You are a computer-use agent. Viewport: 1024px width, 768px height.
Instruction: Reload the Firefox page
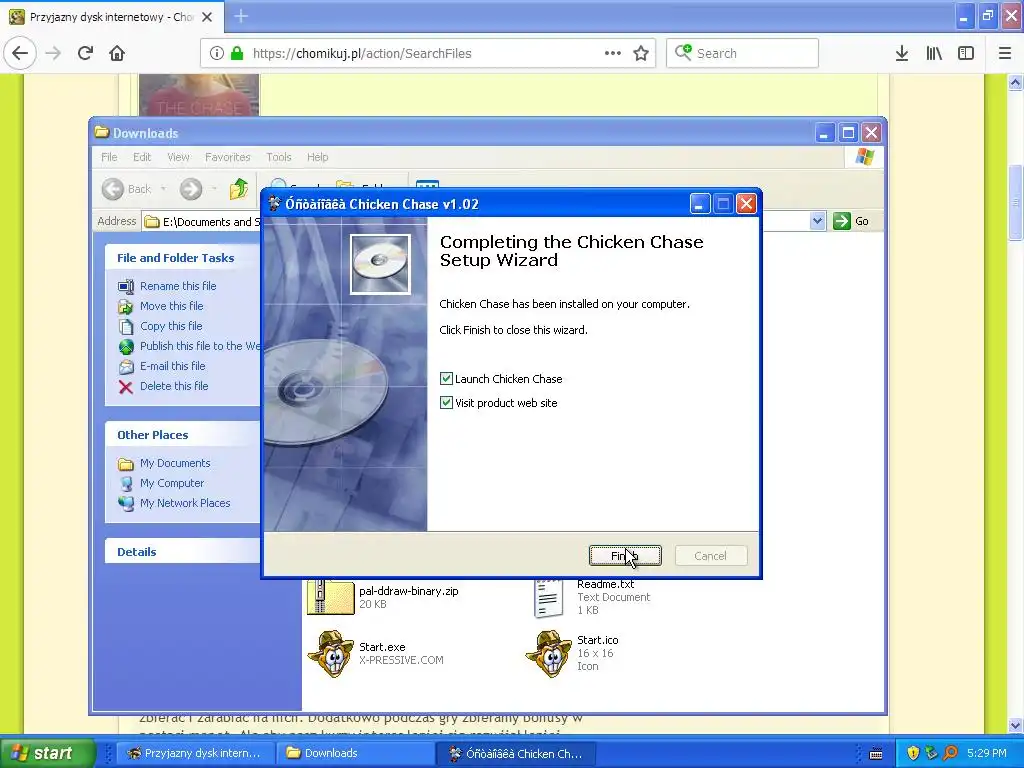[x=85, y=53]
